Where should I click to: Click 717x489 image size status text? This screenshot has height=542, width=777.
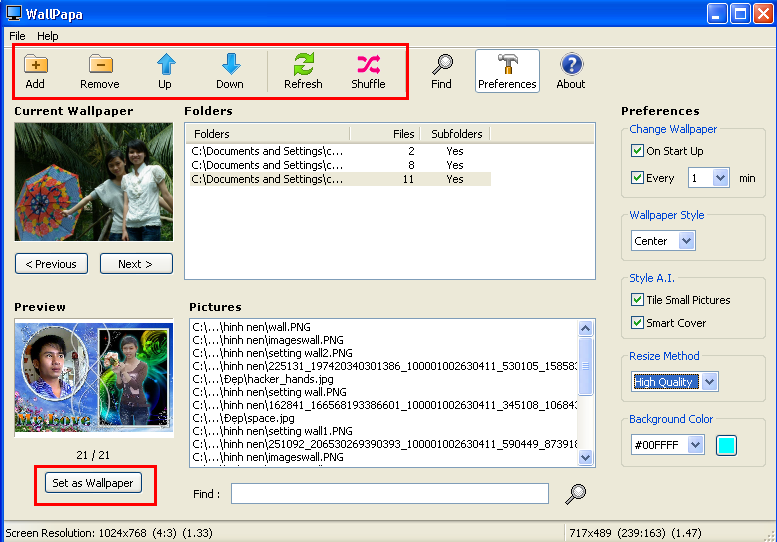click(x=635, y=533)
